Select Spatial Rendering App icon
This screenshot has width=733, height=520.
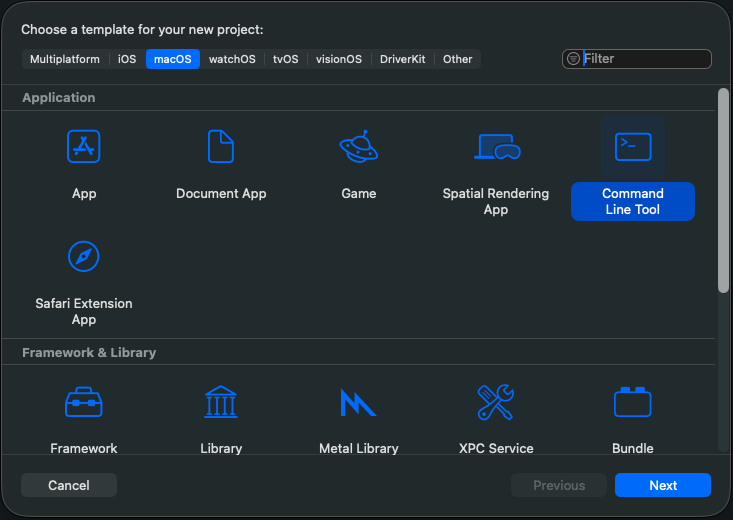click(x=496, y=146)
